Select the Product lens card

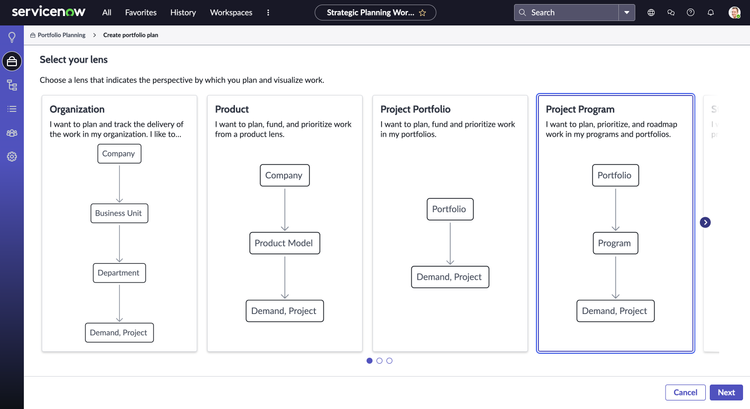click(x=285, y=223)
